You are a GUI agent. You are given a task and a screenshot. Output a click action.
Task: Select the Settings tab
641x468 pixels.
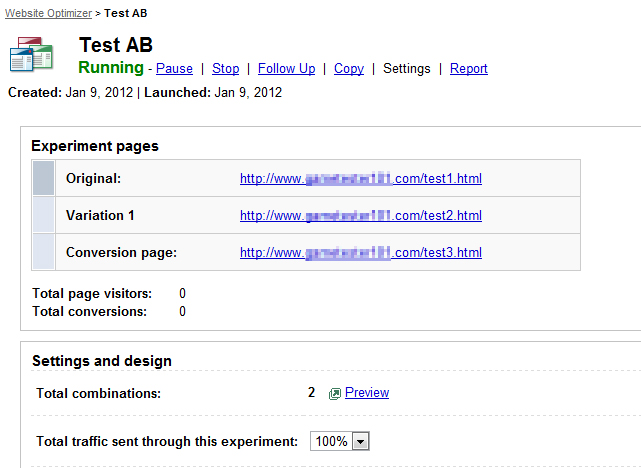(406, 69)
